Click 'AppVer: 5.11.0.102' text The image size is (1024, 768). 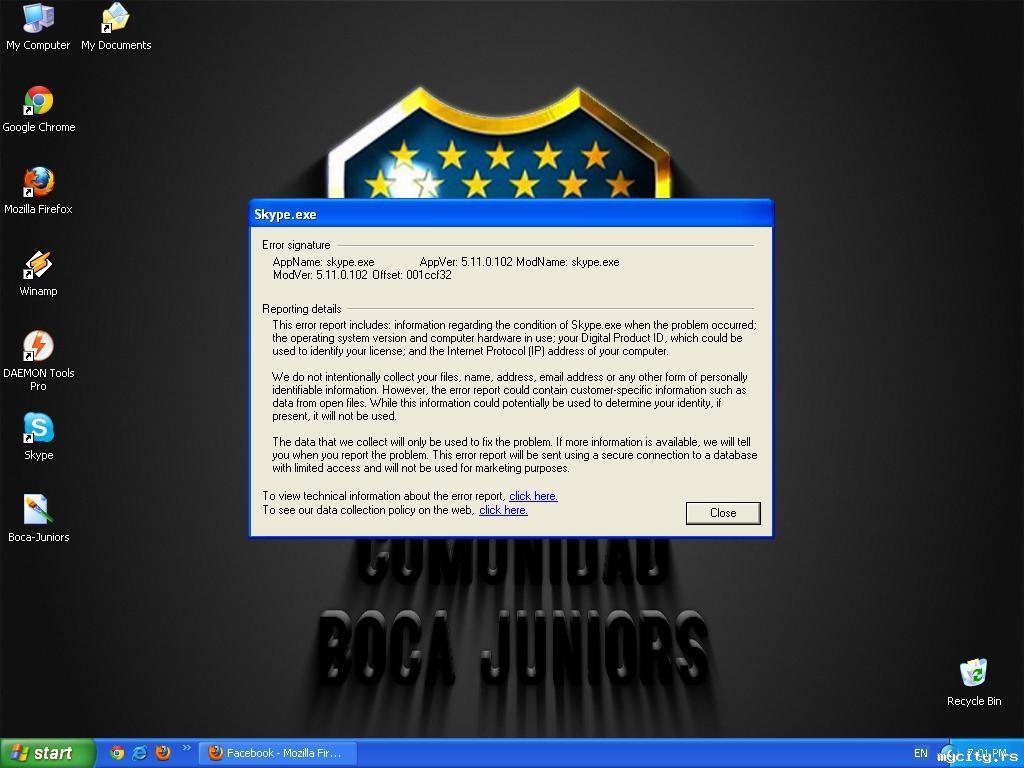466,262
